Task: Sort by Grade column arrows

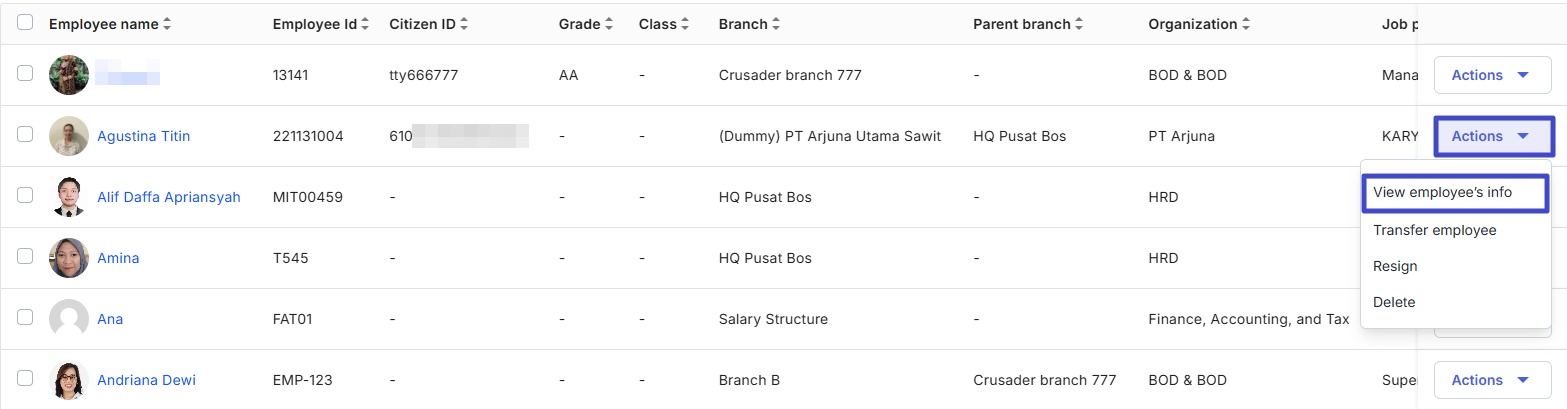Action: tap(609, 24)
